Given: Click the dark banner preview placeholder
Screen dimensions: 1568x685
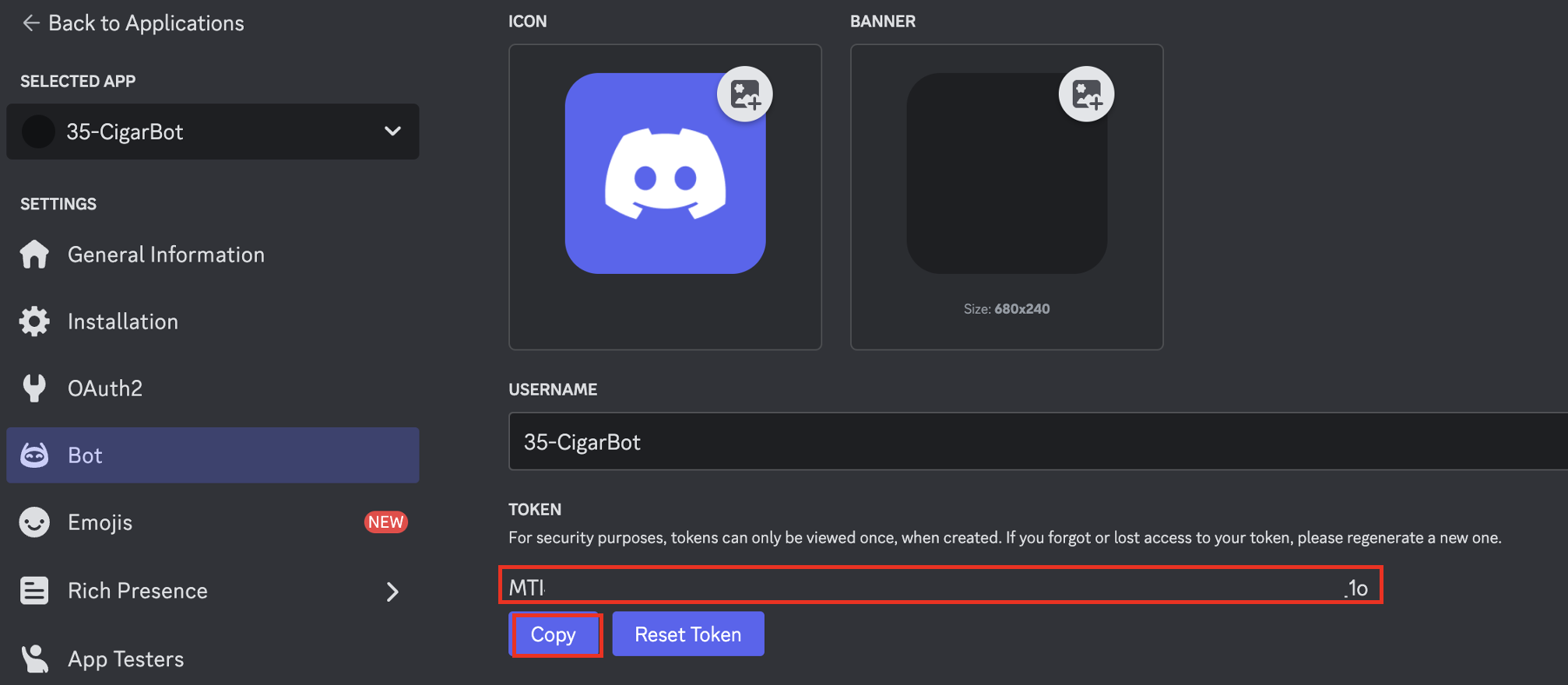Looking at the screenshot, I should [1007, 174].
